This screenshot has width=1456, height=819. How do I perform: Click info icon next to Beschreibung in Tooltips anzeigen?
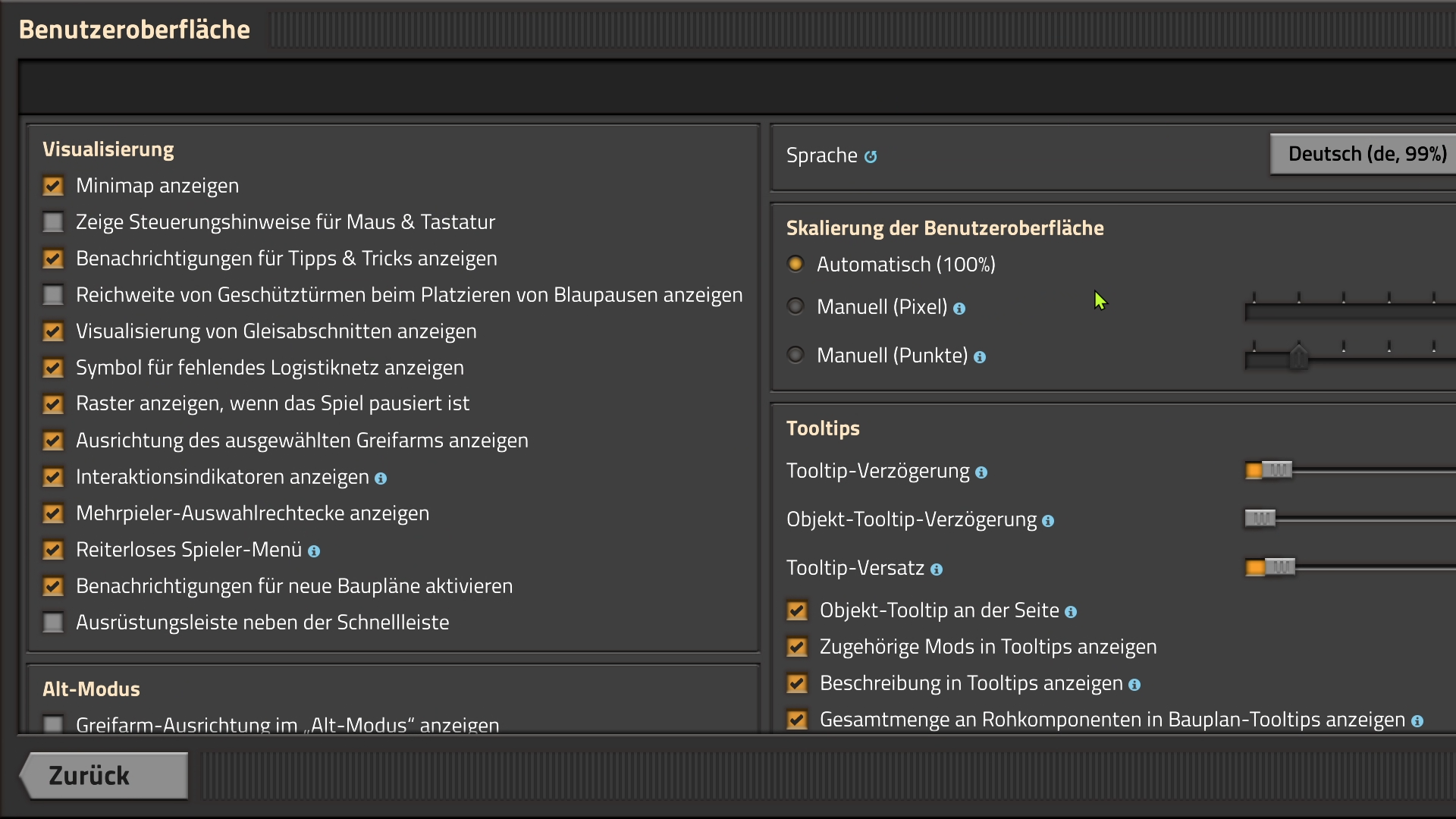tap(1134, 685)
